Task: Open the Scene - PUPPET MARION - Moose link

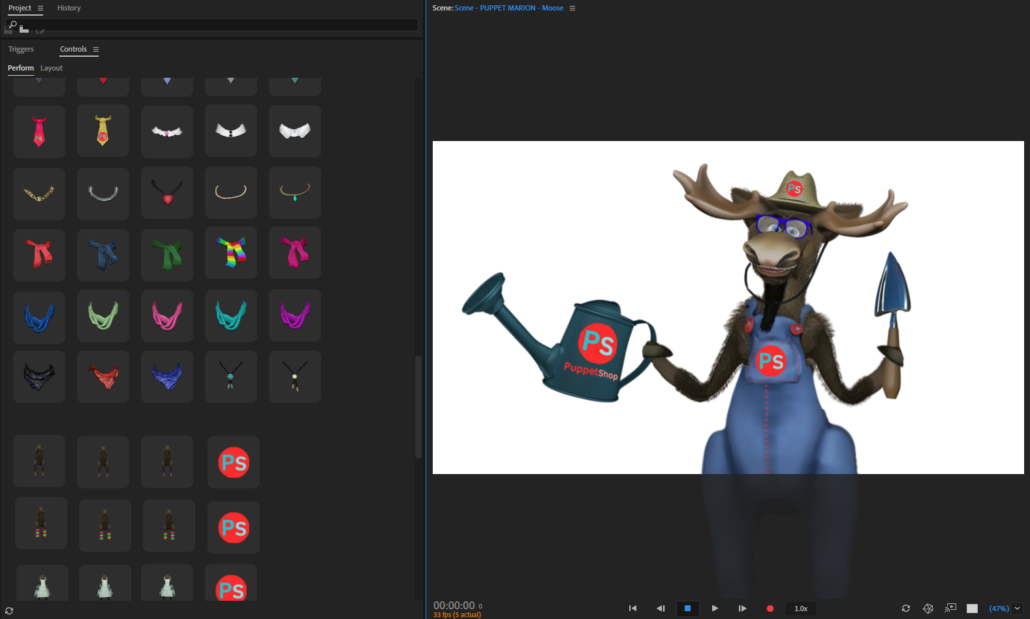Action: click(x=509, y=8)
